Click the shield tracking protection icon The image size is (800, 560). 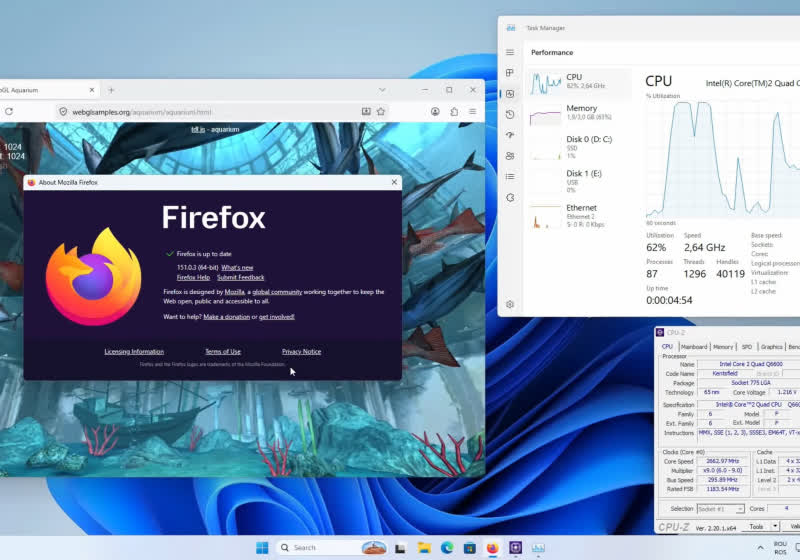63,112
